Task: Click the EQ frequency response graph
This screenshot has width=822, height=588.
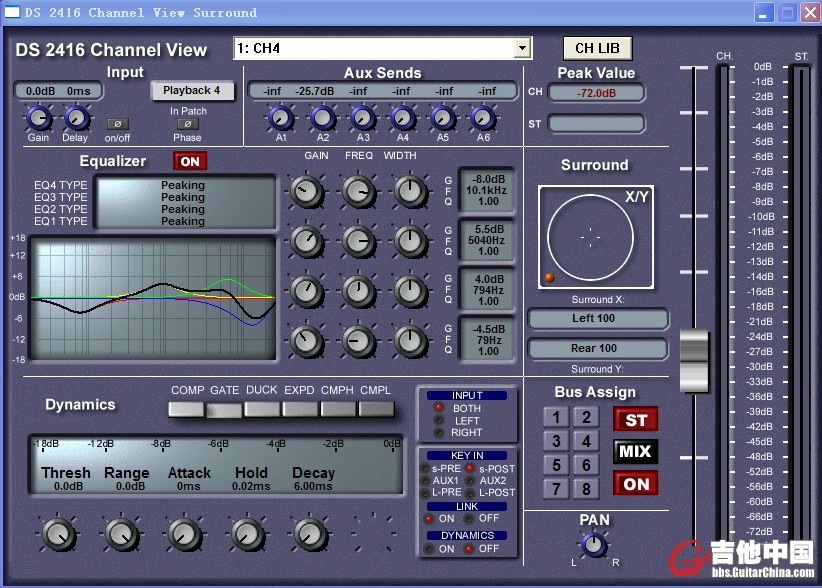Action: point(153,298)
